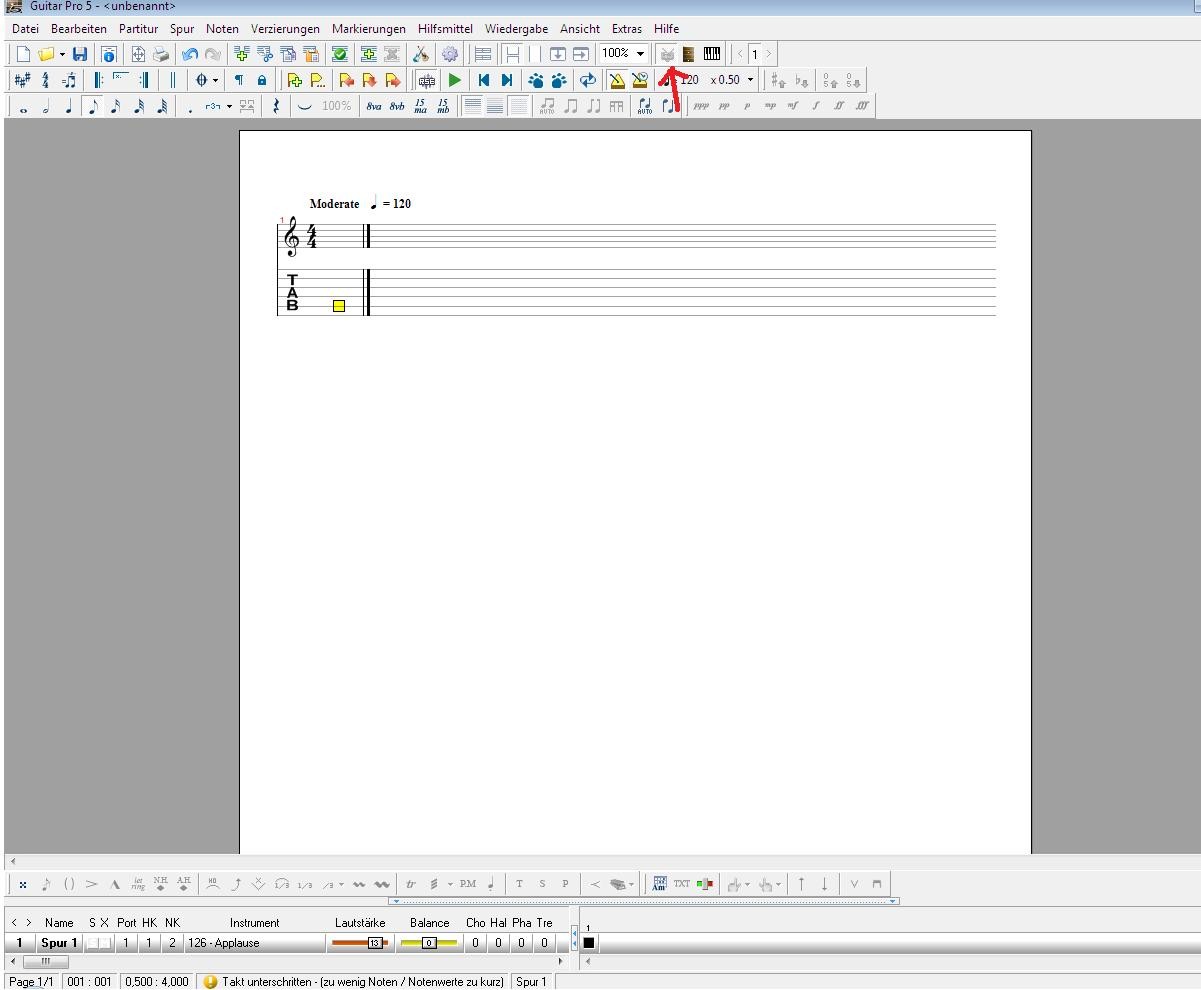This screenshot has width=1201, height=990.
Task: Choose the 8va octave marking icon
Action: [x=373, y=105]
